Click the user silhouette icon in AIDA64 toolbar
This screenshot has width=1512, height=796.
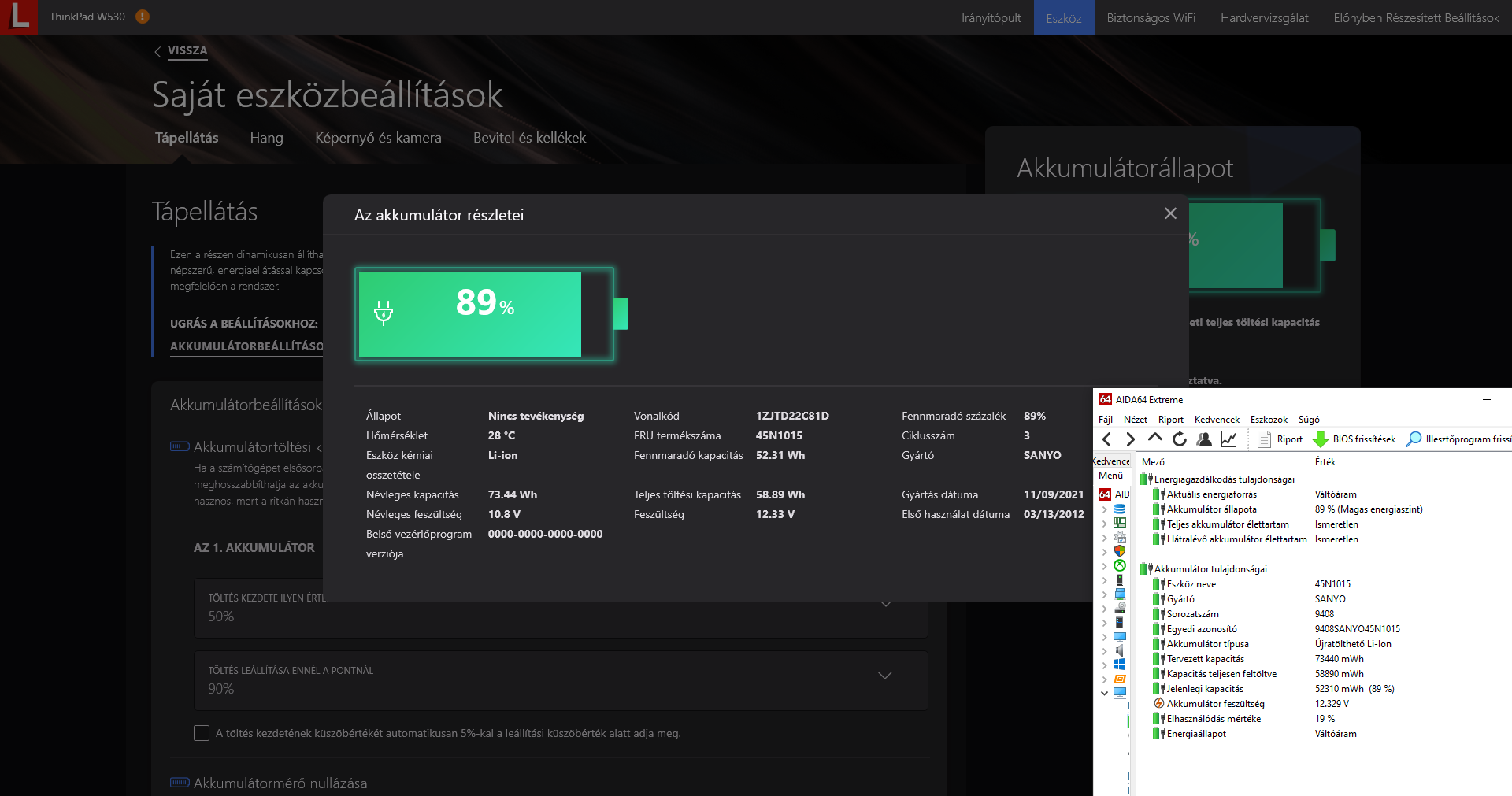click(1204, 439)
